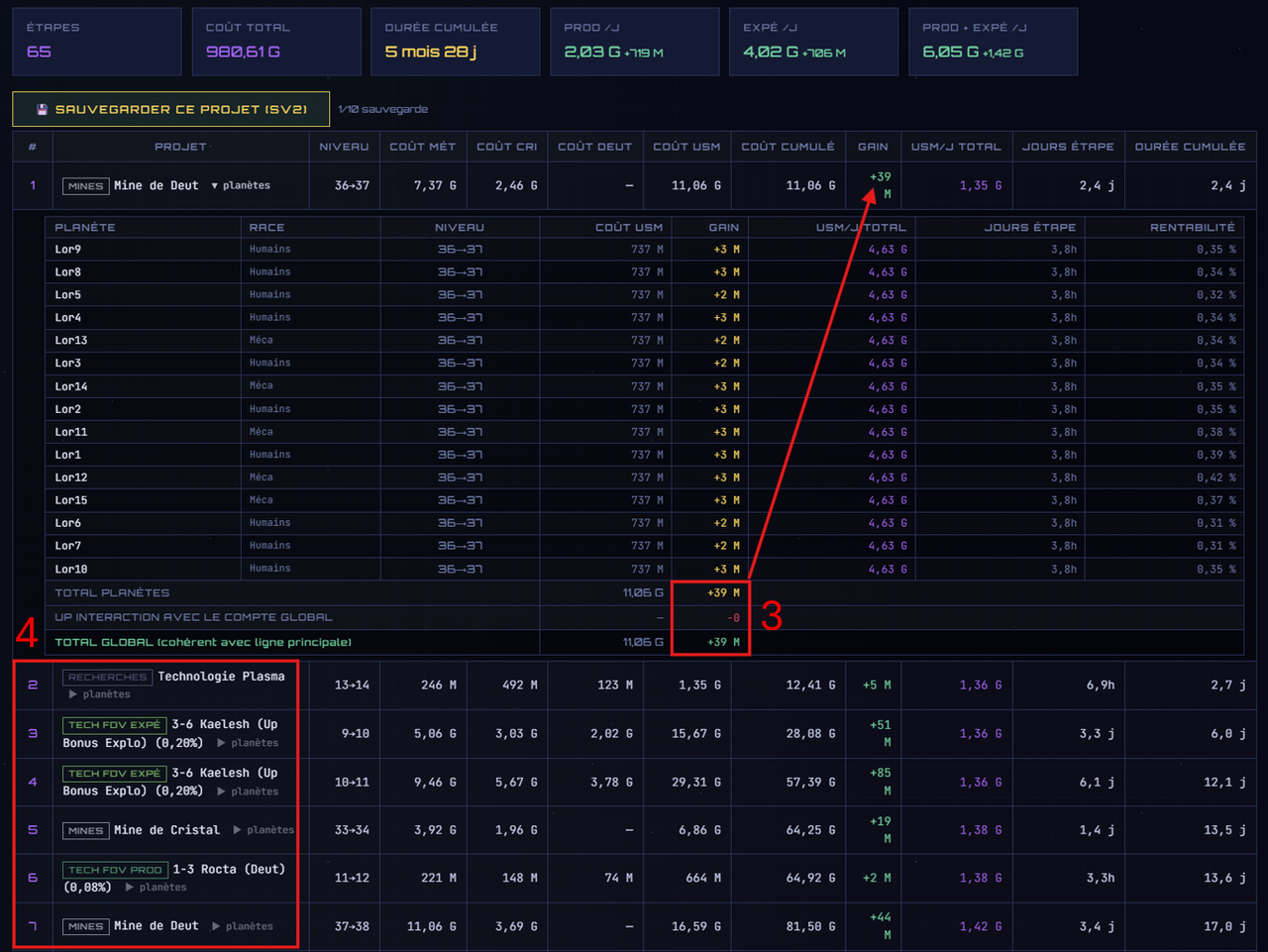Select the COÛT TOTAL 980,61 G card
Screen dimensions: 1268x952
coord(276,42)
